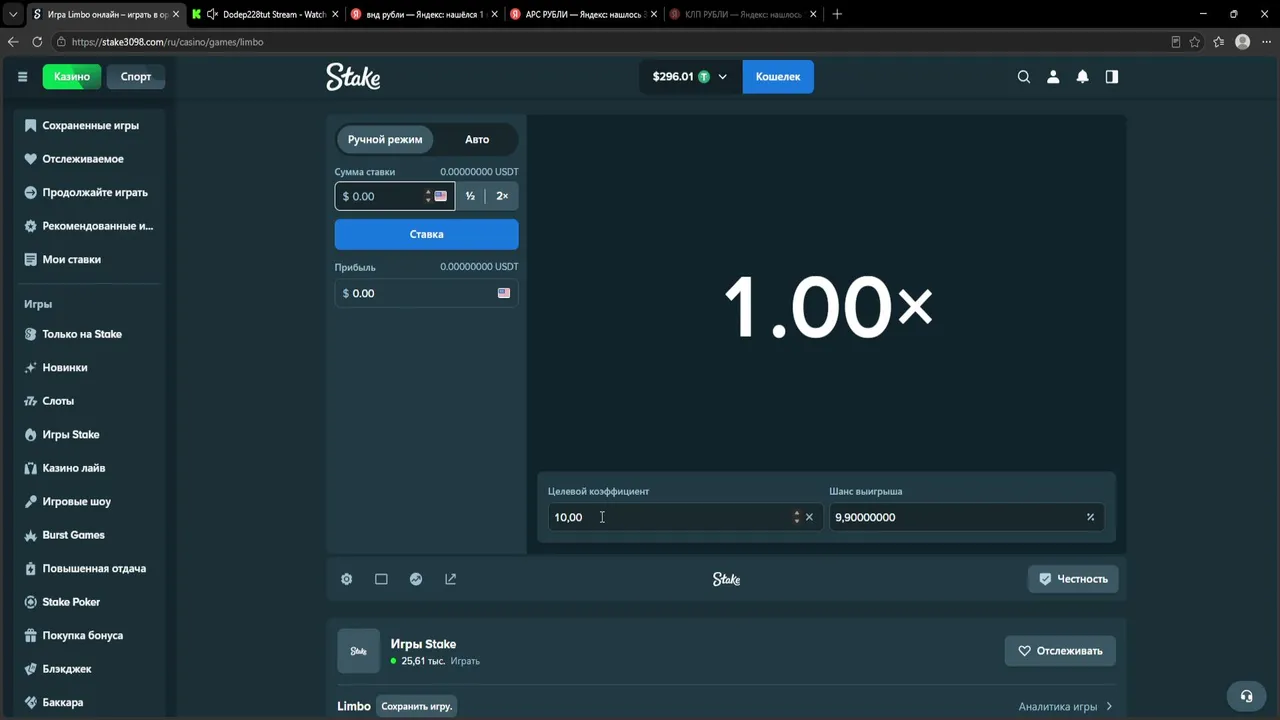Open Игры Stake in the sidebar
Image resolution: width=1280 pixels, height=720 pixels.
point(89,435)
